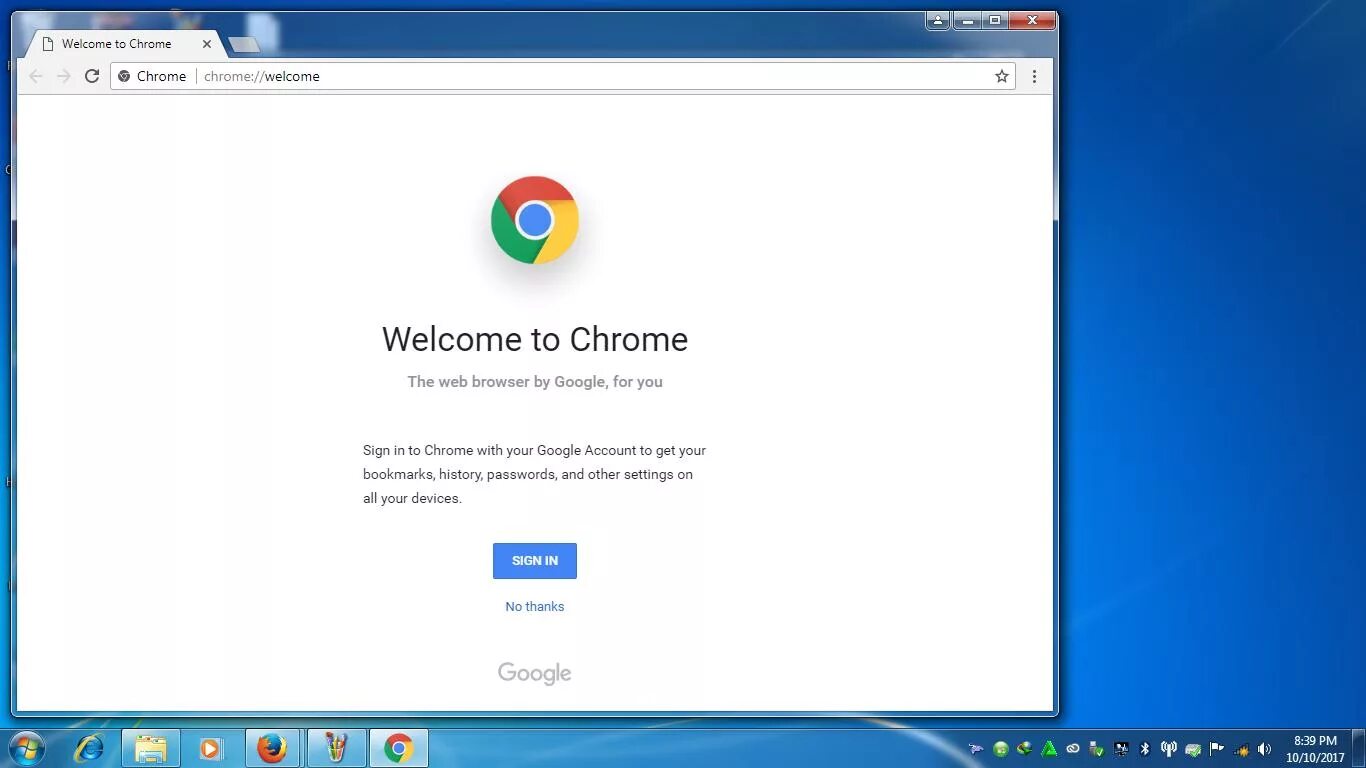This screenshot has width=1366, height=768.
Task: Open a new tab
Action: pos(243,44)
